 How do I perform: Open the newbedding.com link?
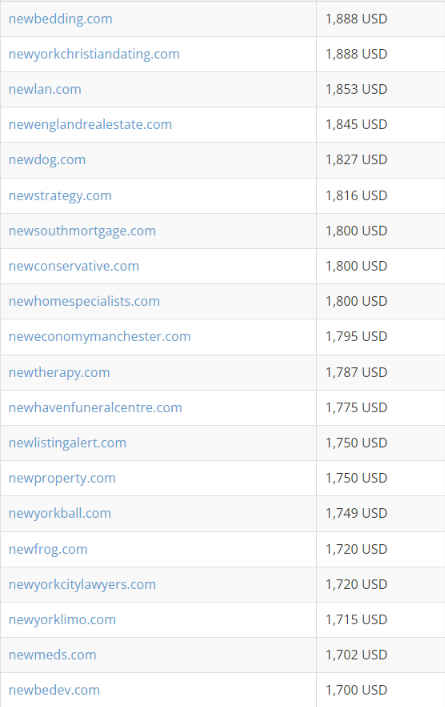(60, 19)
